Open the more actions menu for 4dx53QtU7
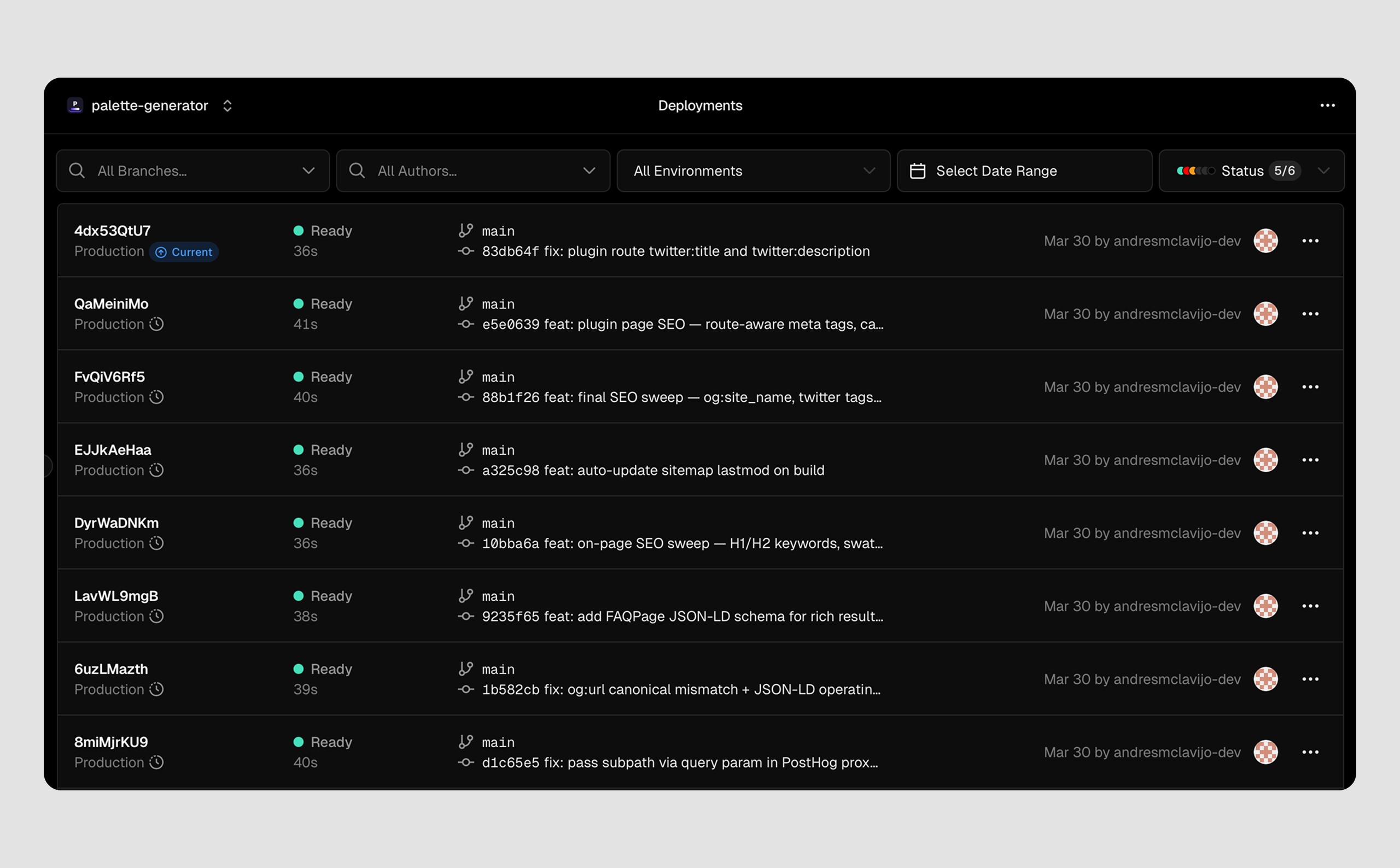Screen dimensions: 1400x868 click(1310, 241)
